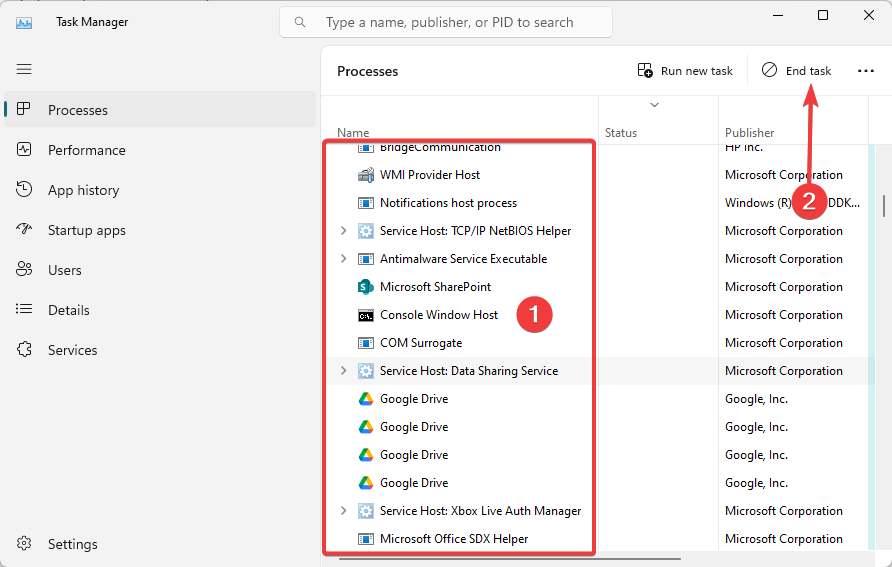892x567 pixels.
Task: Click the Task Manager app icon in title bar
Action: tap(24, 22)
